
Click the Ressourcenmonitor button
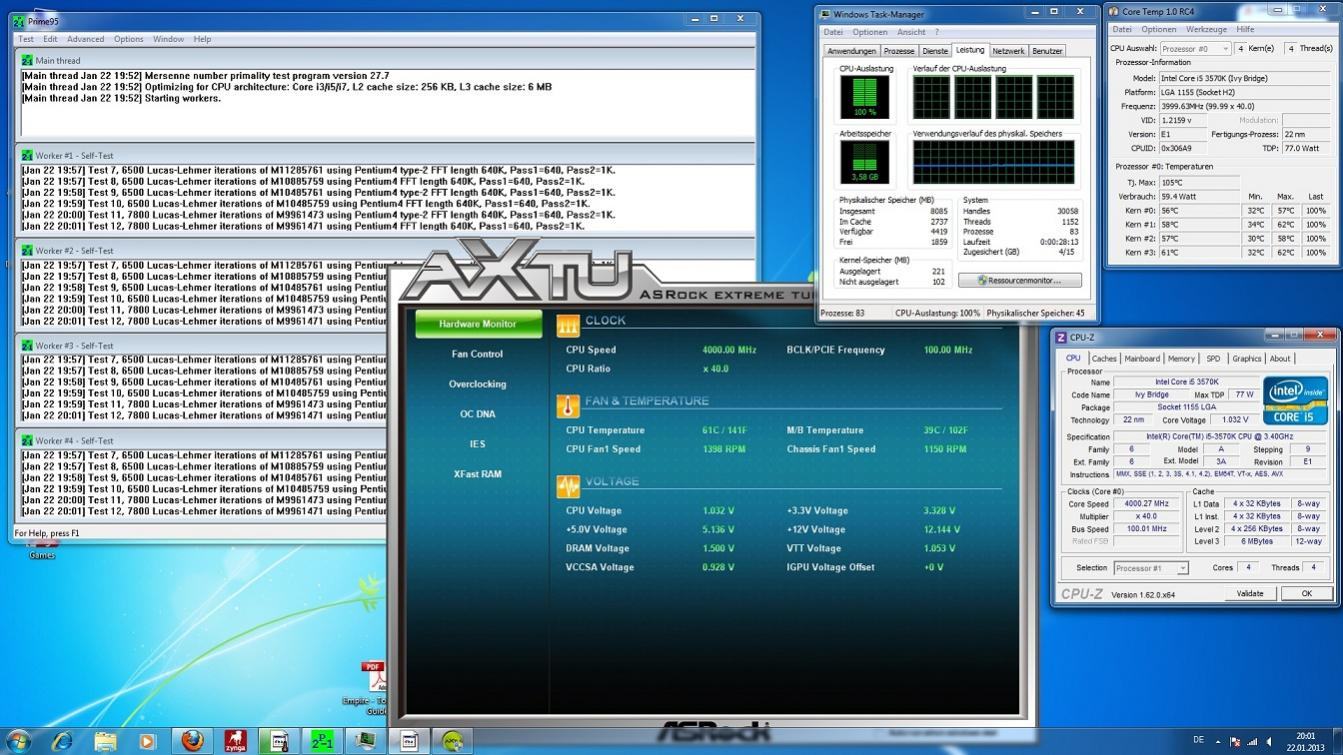tap(1020, 280)
